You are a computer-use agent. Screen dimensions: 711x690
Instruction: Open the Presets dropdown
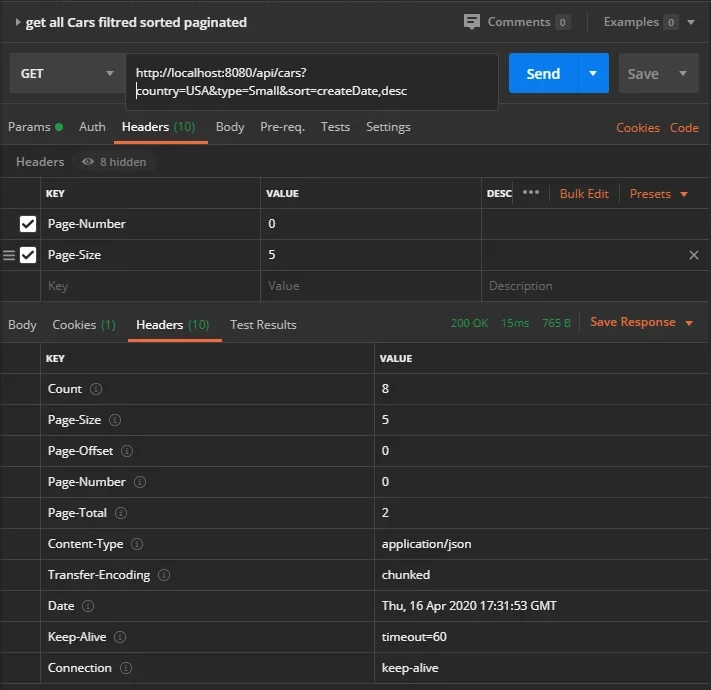coord(658,194)
